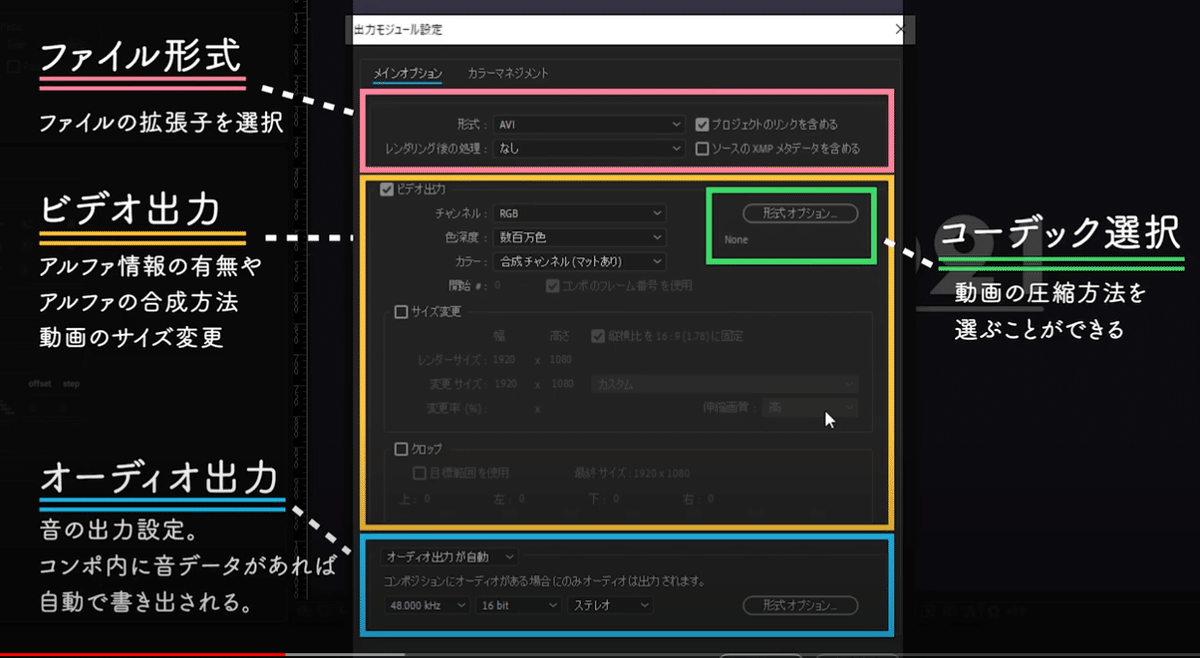This screenshot has width=1200, height=658.
Task: Click the None codec label
Action: [x=736, y=240]
